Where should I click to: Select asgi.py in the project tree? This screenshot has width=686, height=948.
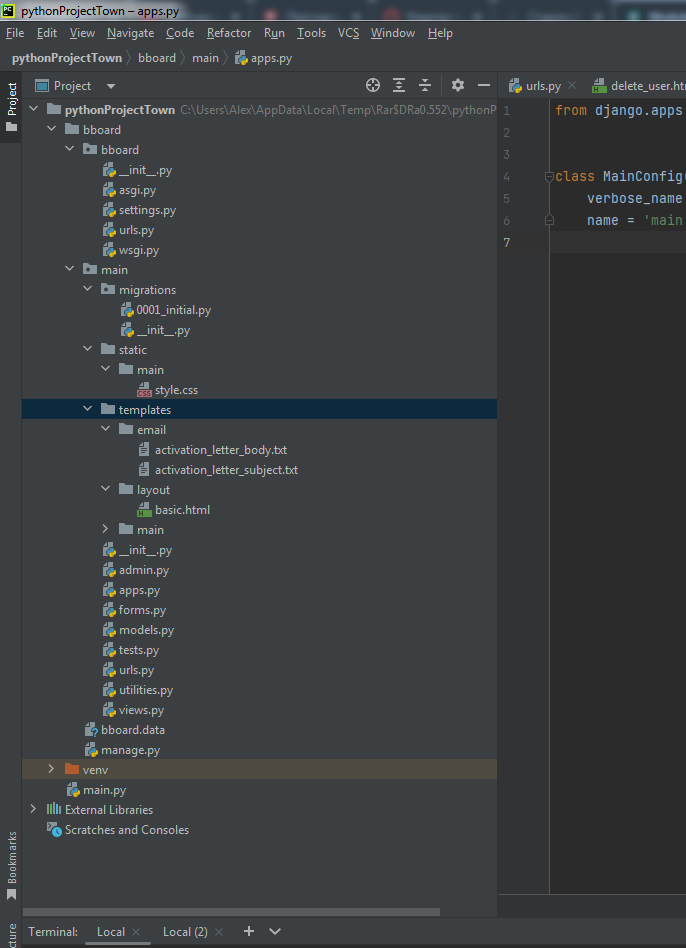tap(137, 190)
